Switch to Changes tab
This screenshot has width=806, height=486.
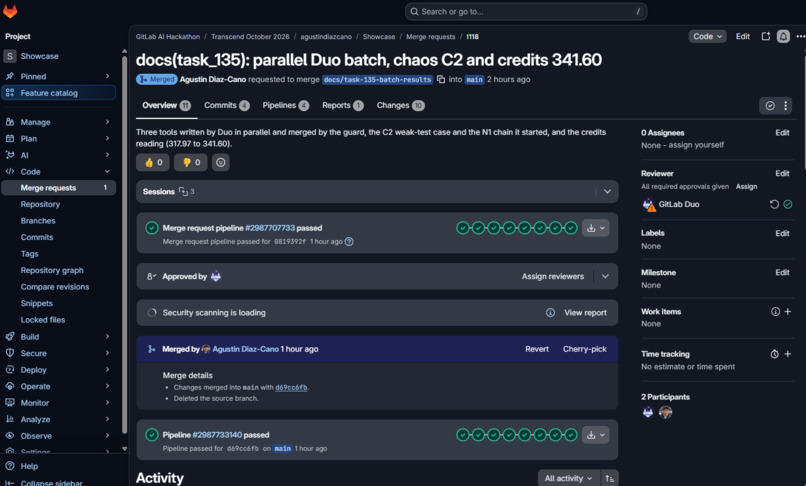[x=400, y=105]
